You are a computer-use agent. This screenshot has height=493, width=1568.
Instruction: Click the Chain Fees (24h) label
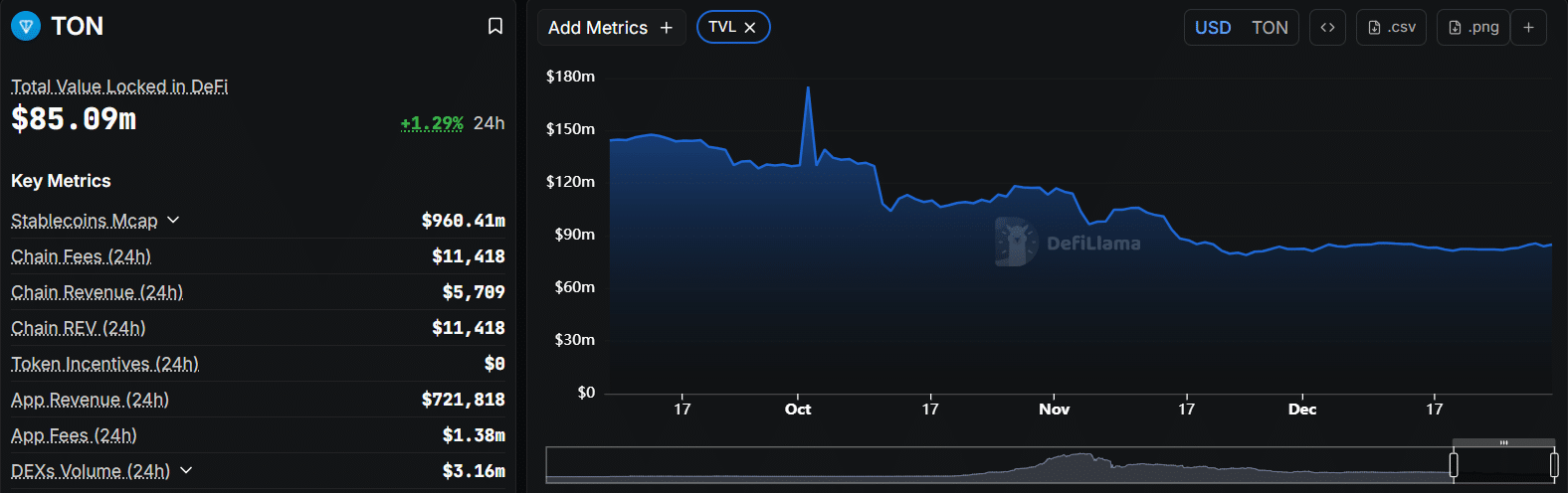pyautogui.click(x=81, y=256)
